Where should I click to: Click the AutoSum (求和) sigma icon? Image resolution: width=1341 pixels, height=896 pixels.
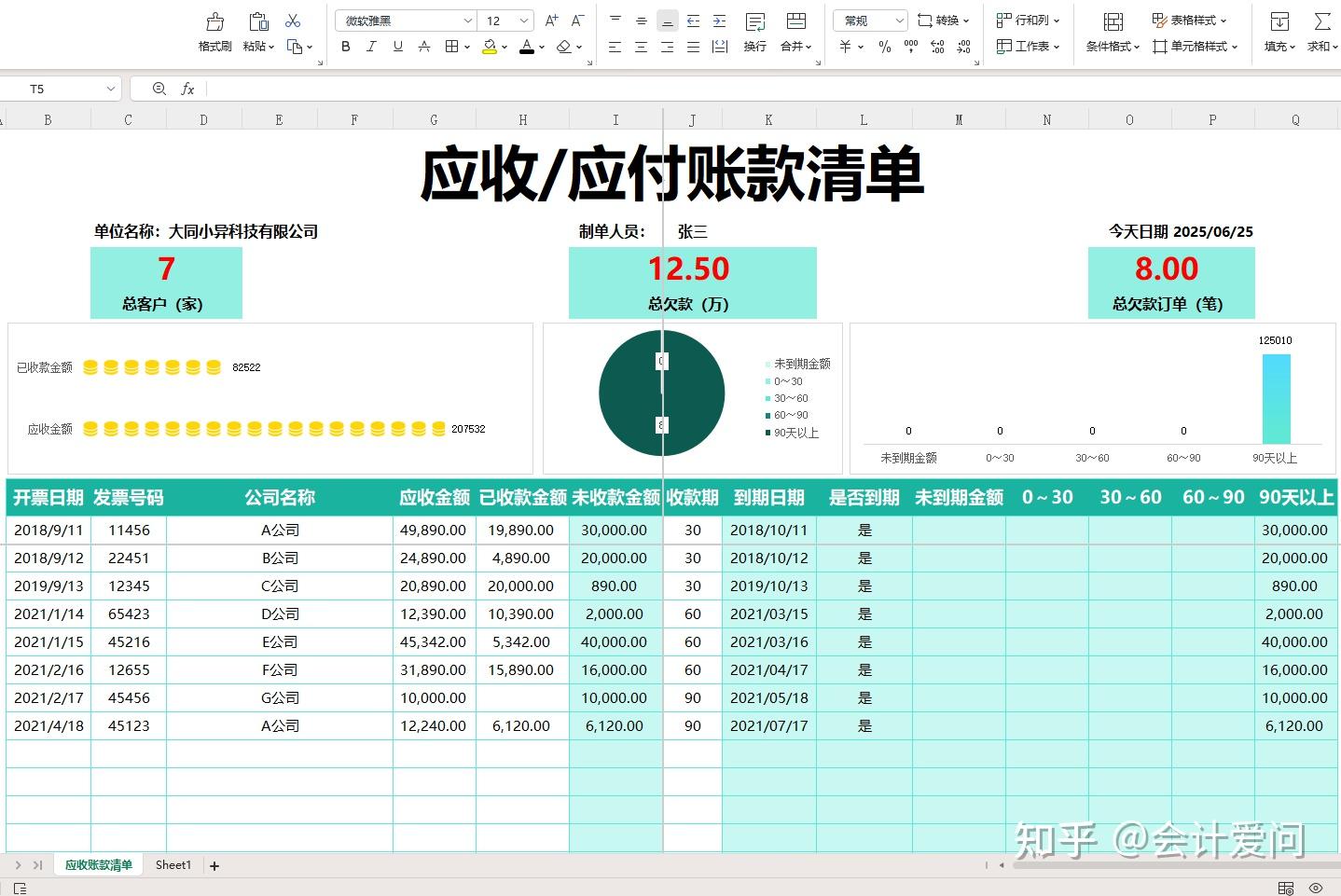click(1321, 21)
